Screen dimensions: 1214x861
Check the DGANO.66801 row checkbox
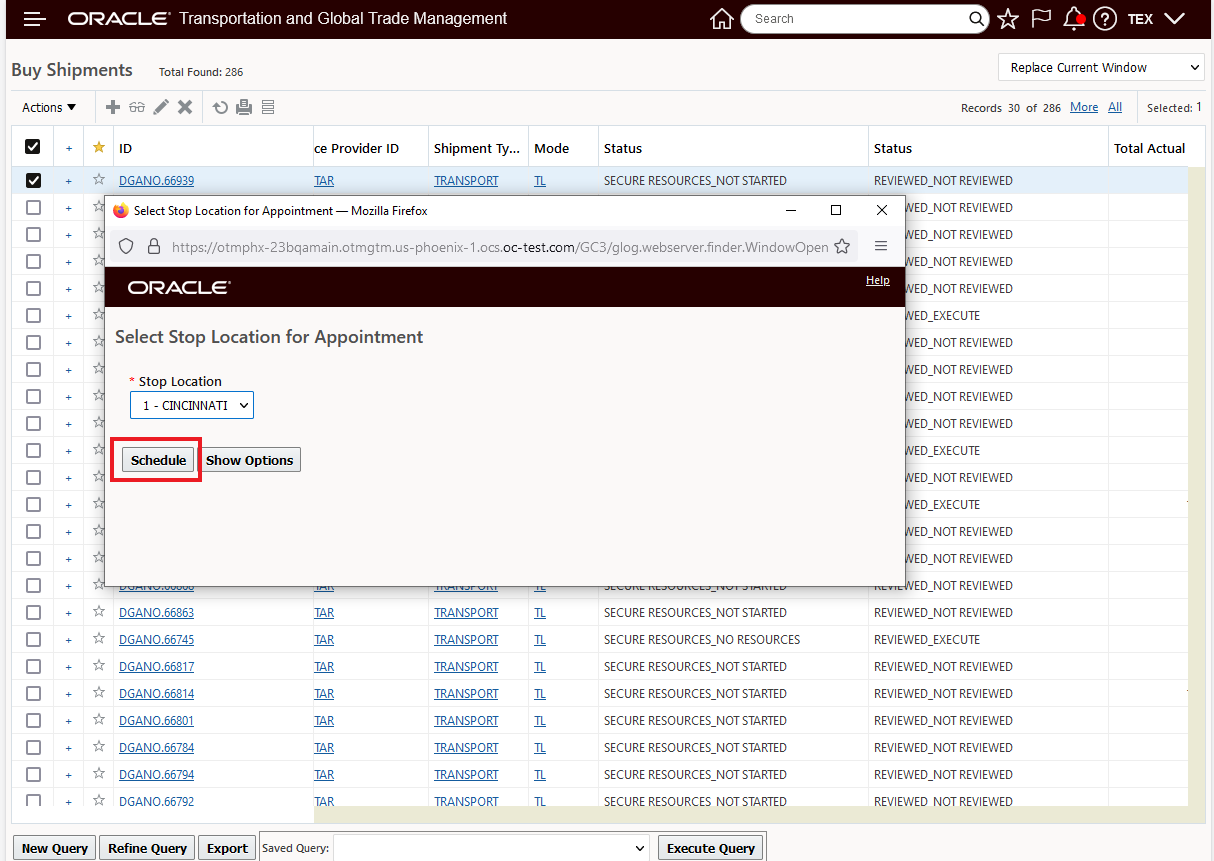[x=33, y=720]
